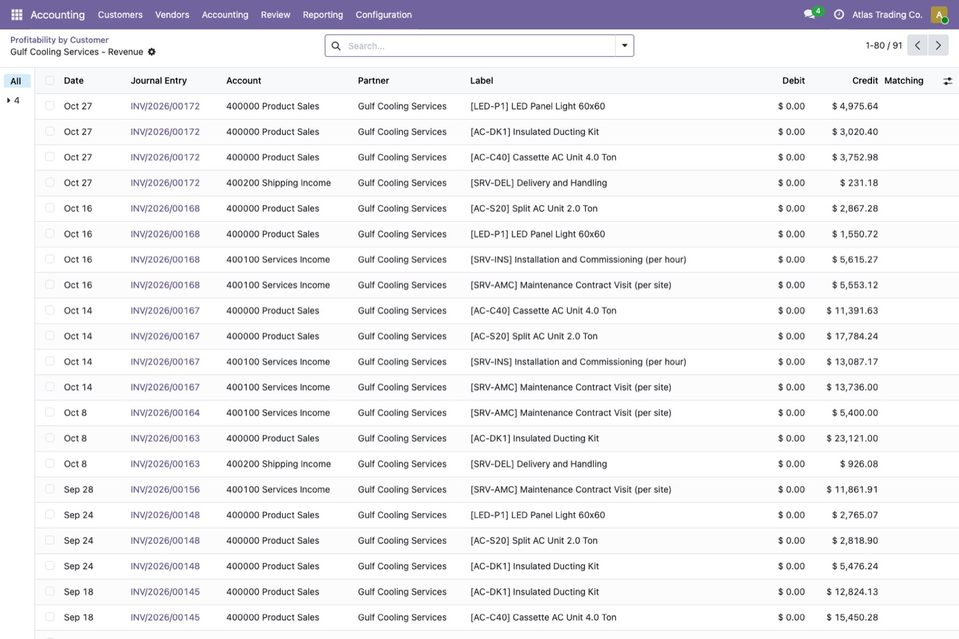Toggle the search options dropdown arrow
This screenshot has height=639, width=959.
click(624, 46)
